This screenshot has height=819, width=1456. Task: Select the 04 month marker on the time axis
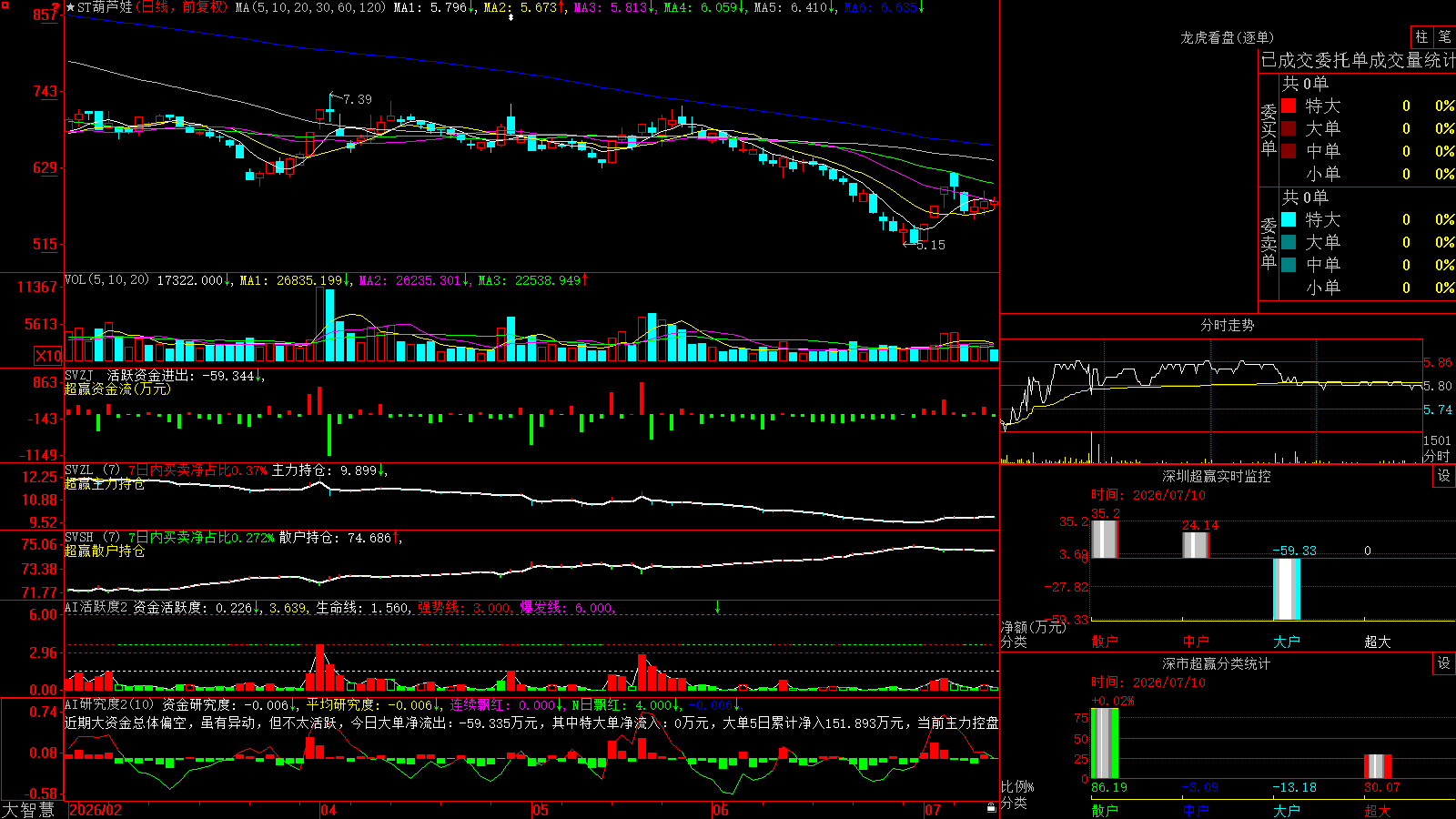[x=329, y=810]
